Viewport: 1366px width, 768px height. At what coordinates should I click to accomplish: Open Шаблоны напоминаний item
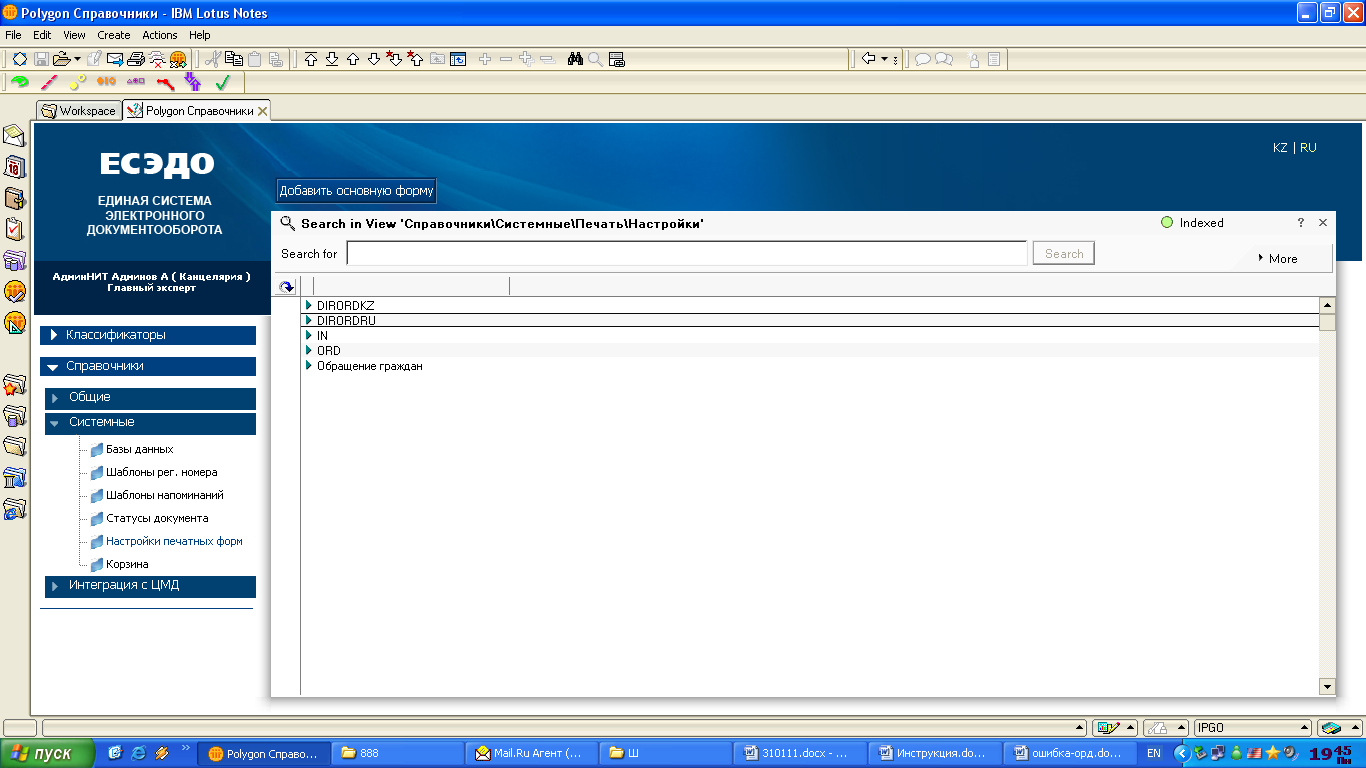(165, 495)
